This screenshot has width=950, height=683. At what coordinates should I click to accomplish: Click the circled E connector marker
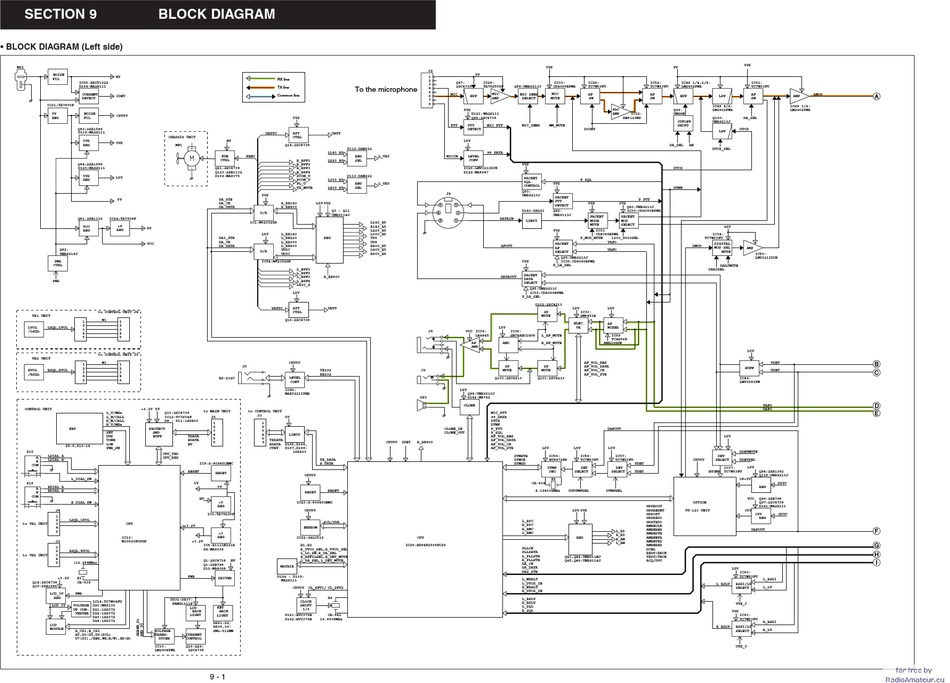[876, 413]
